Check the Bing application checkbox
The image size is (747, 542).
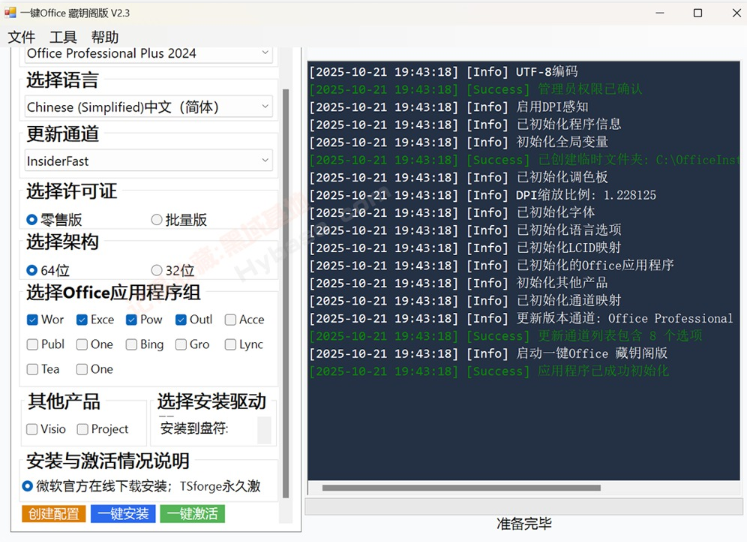click(x=131, y=344)
